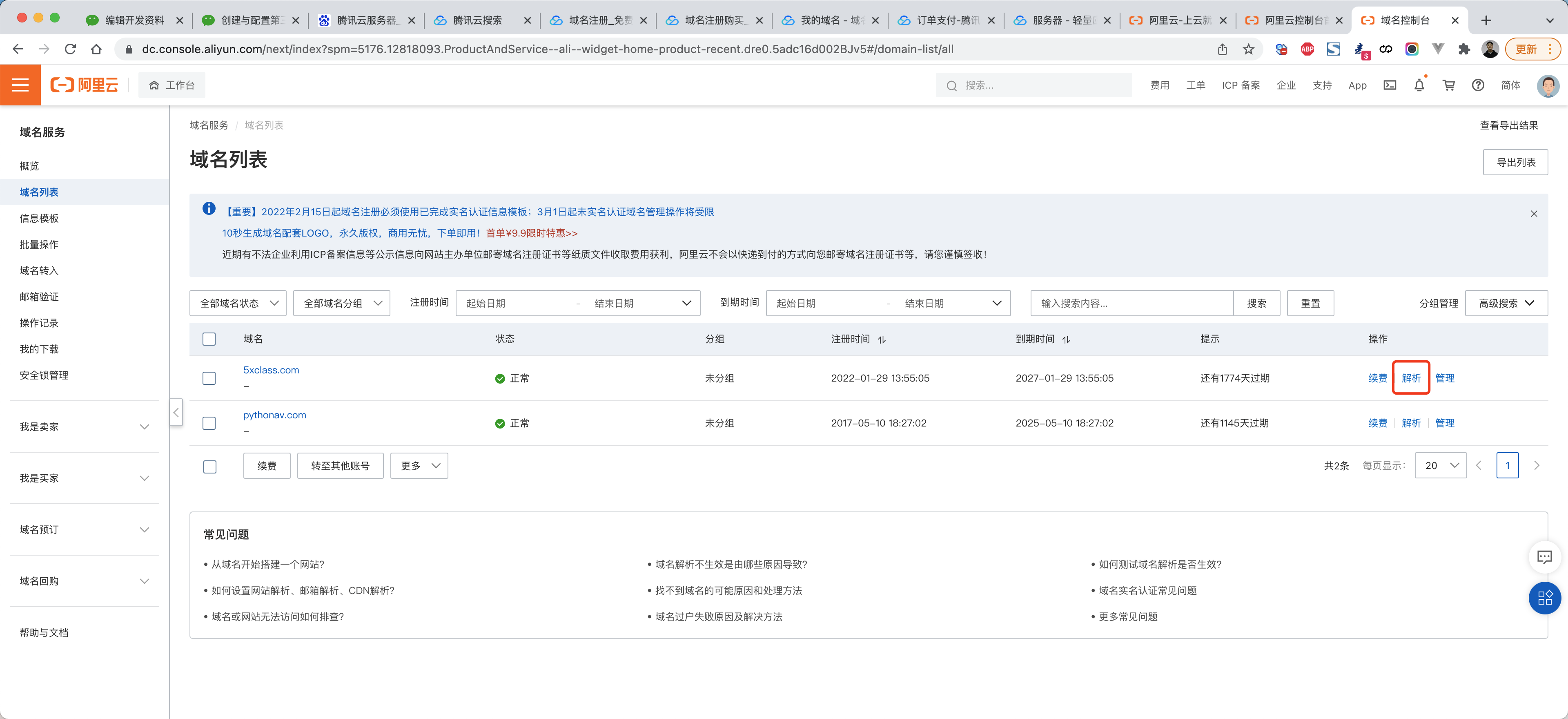Switch to the 腾讯云搜索 browser tab

(477, 20)
